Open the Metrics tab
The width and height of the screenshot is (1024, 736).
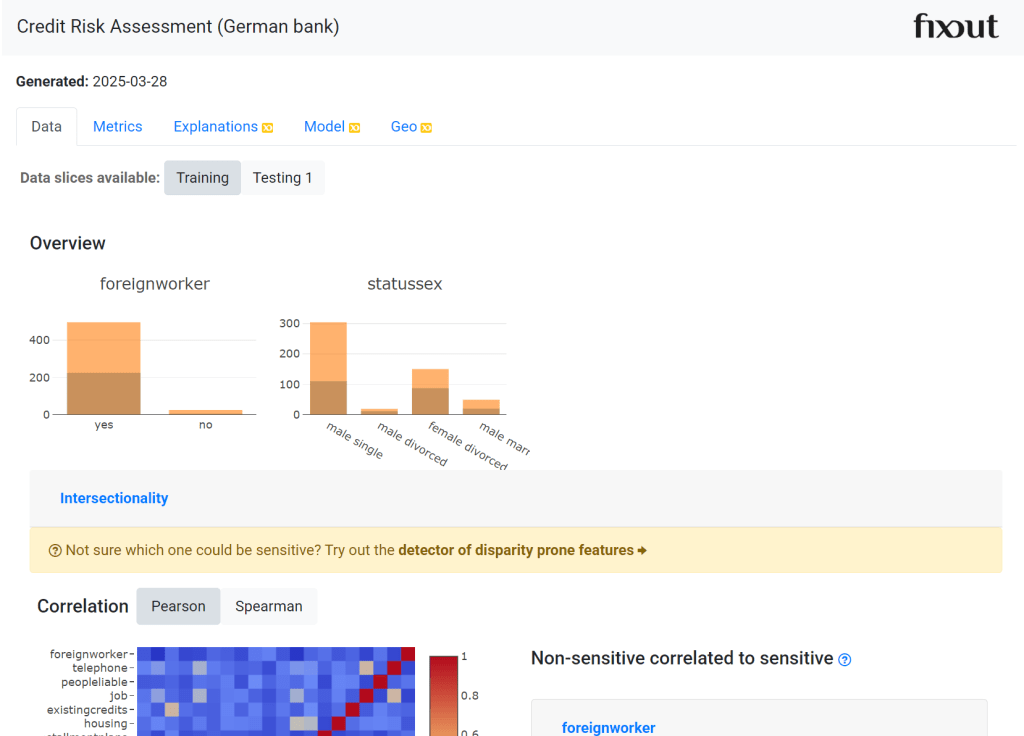tap(117, 127)
